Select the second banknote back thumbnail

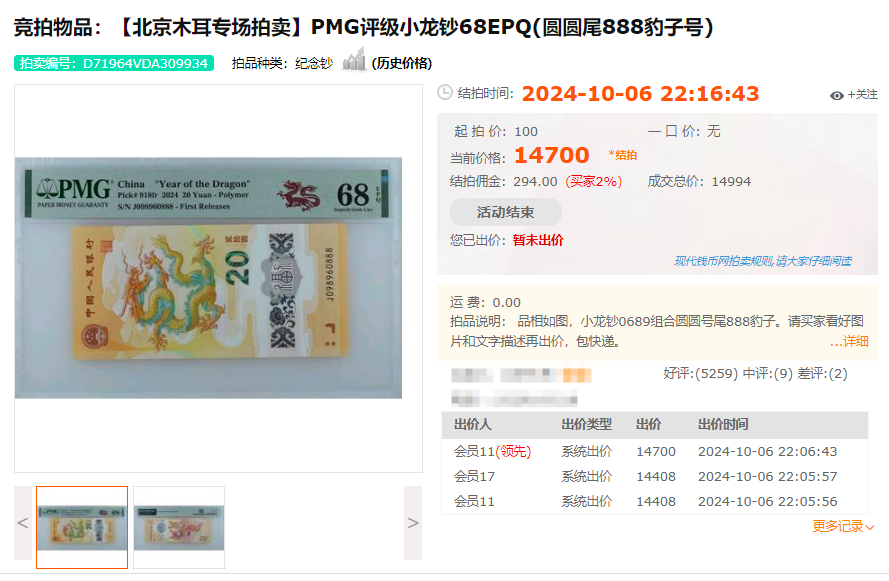pyautogui.click(x=179, y=527)
